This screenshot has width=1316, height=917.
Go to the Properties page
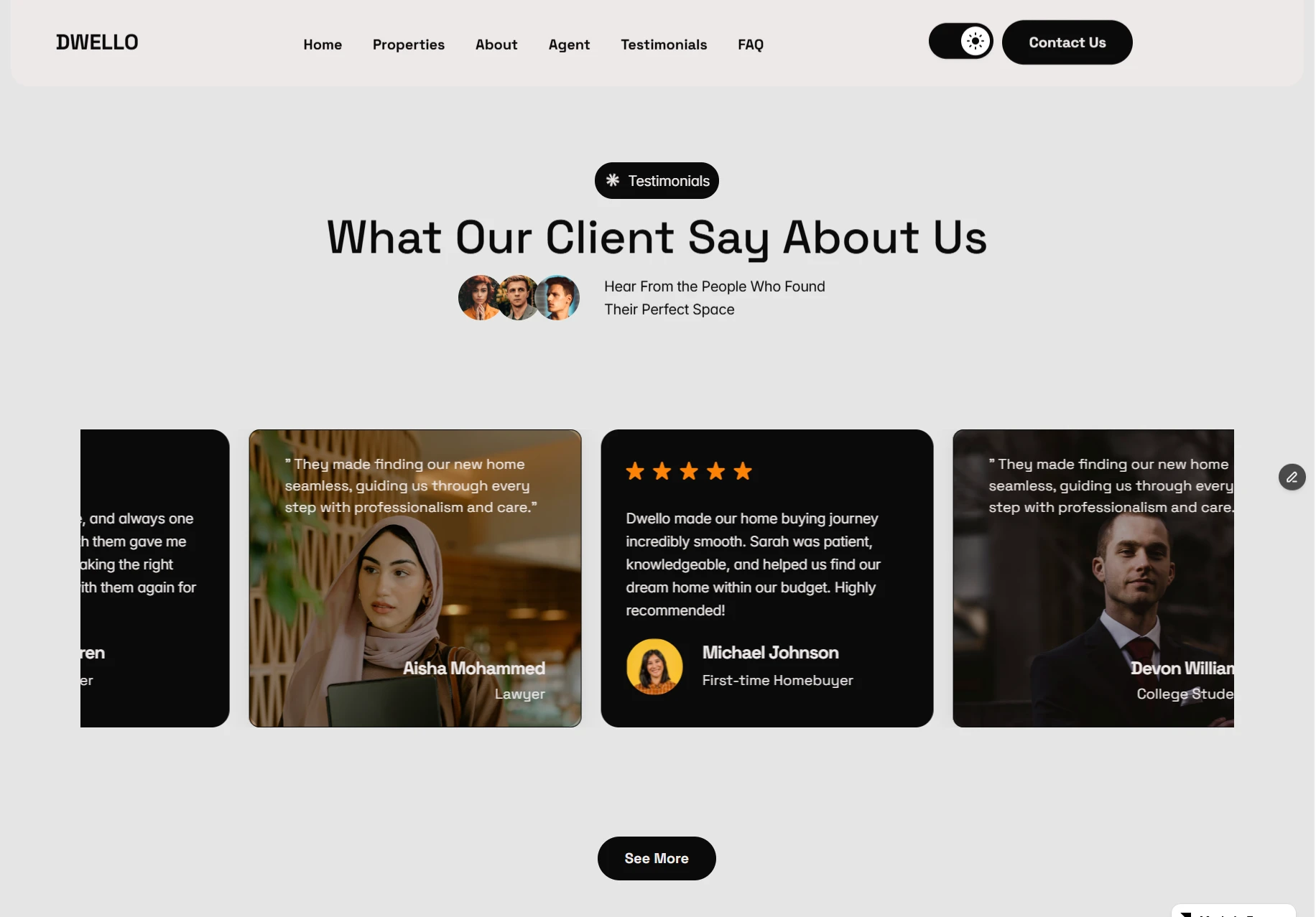pyautogui.click(x=409, y=45)
